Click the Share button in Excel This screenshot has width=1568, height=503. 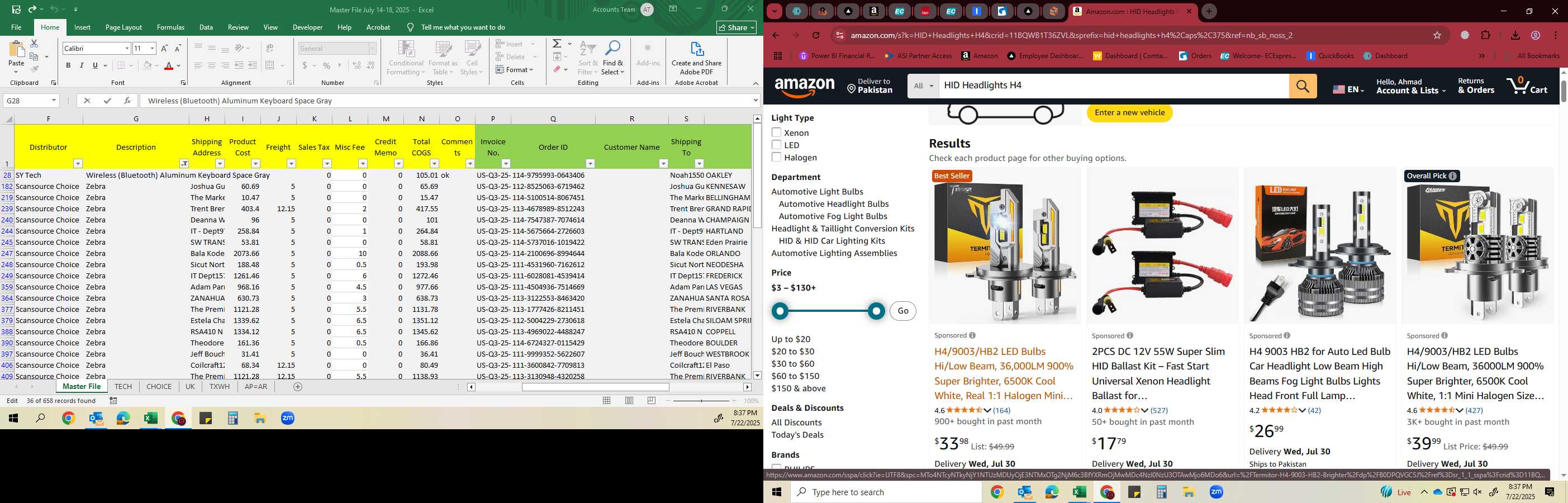(x=736, y=27)
